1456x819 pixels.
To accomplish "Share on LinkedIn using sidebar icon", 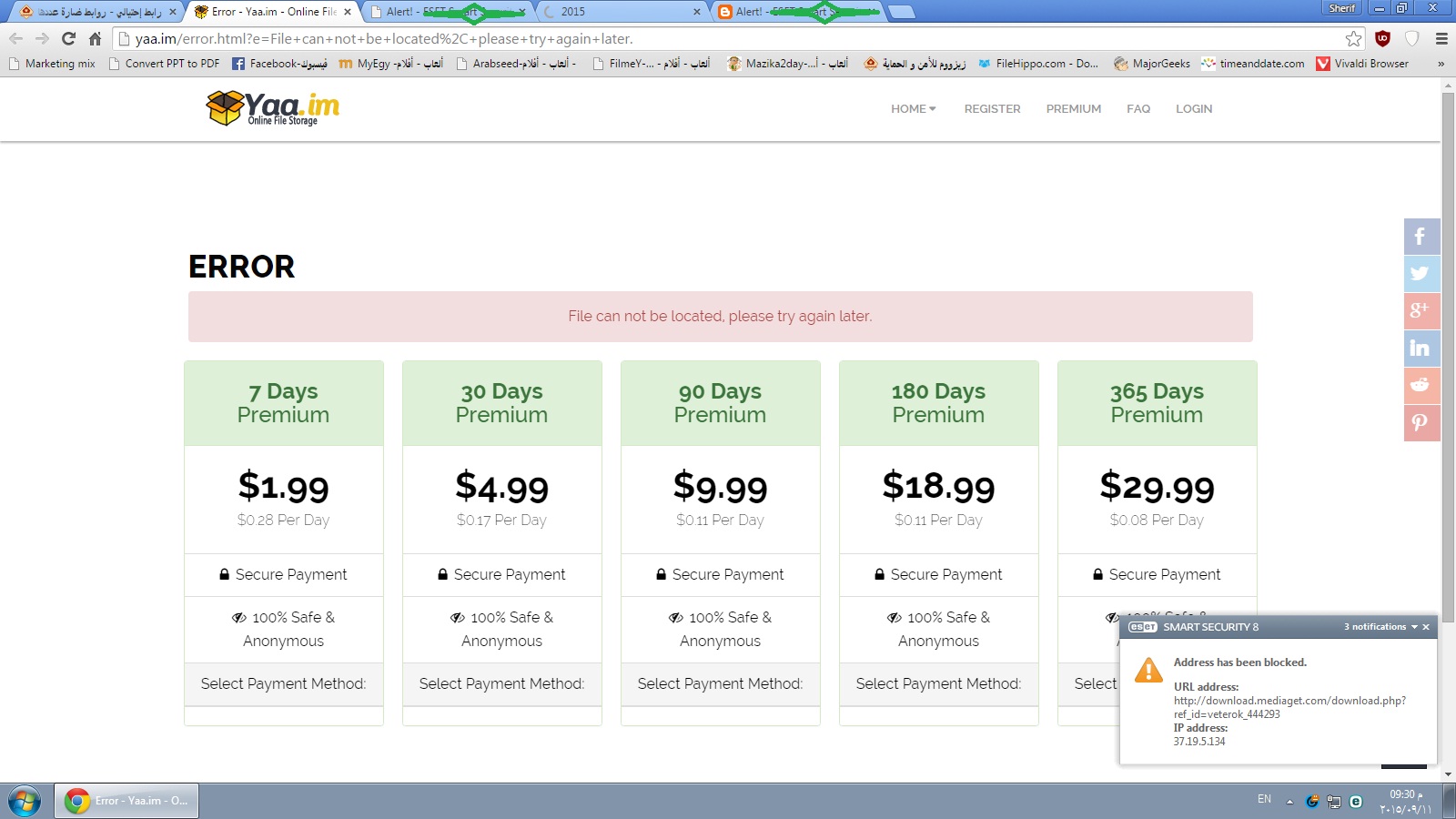I will tap(1421, 349).
